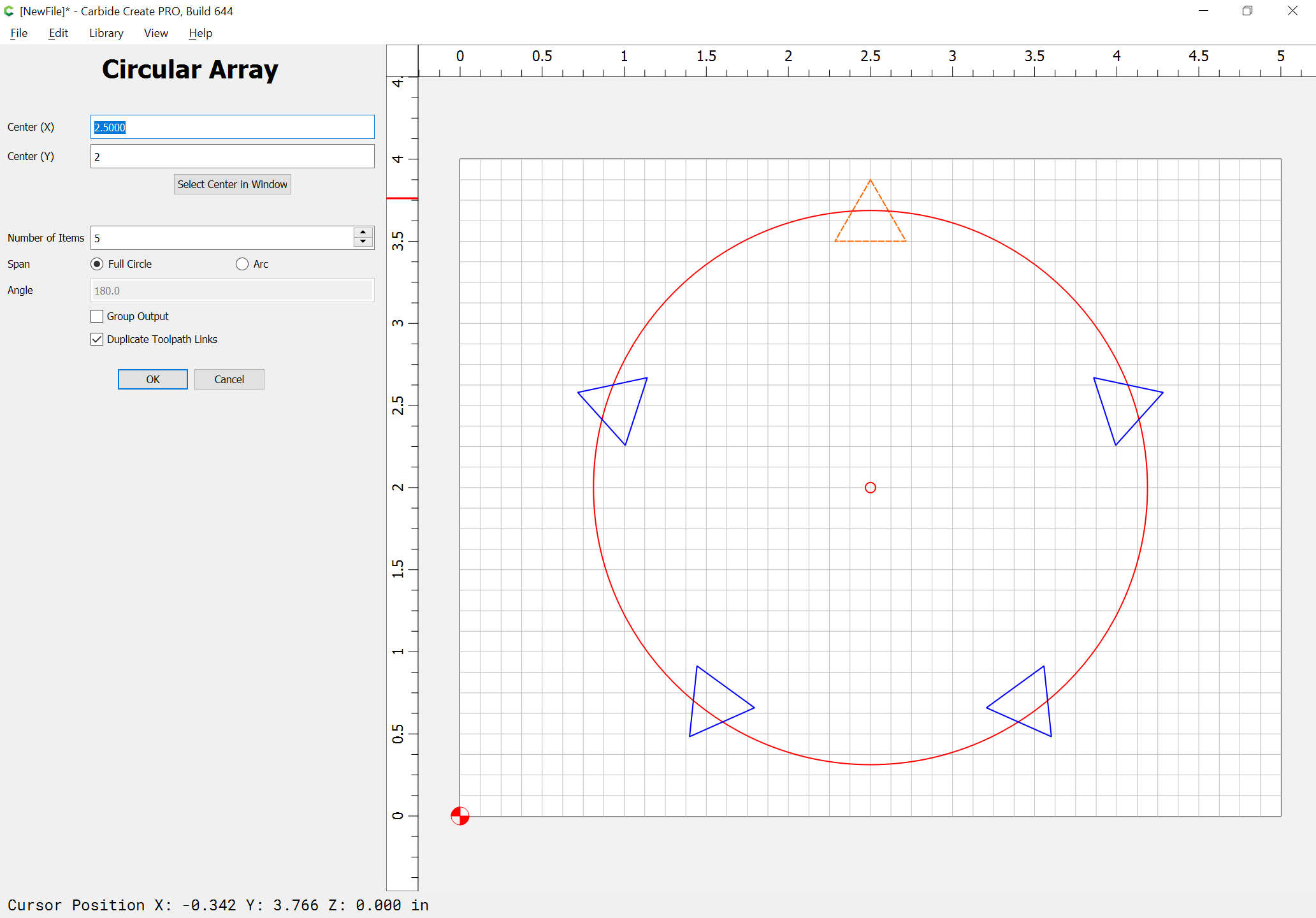
Task: Open the View menu
Action: (x=156, y=33)
